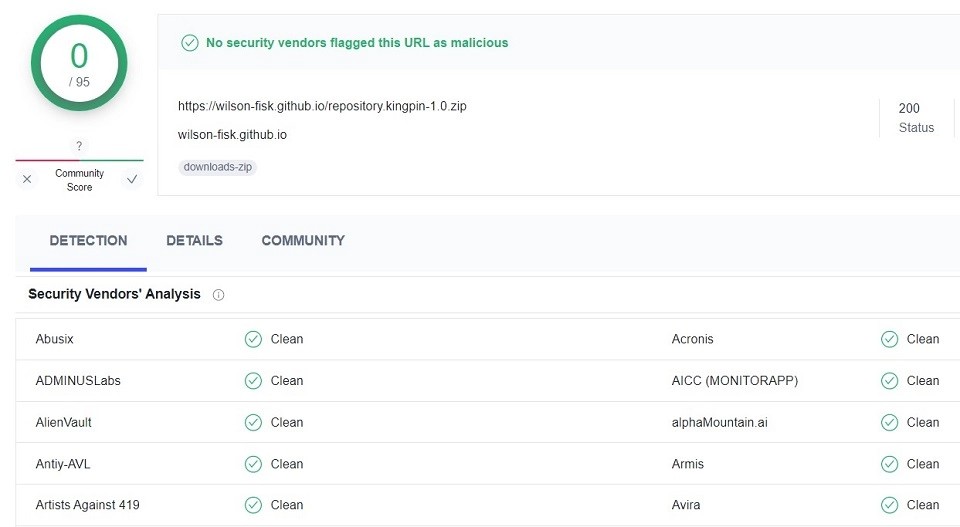The height and width of the screenshot is (527, 960).
Task: Click the Clean check icon for AlienVault
Action: [x=253, y=422]
